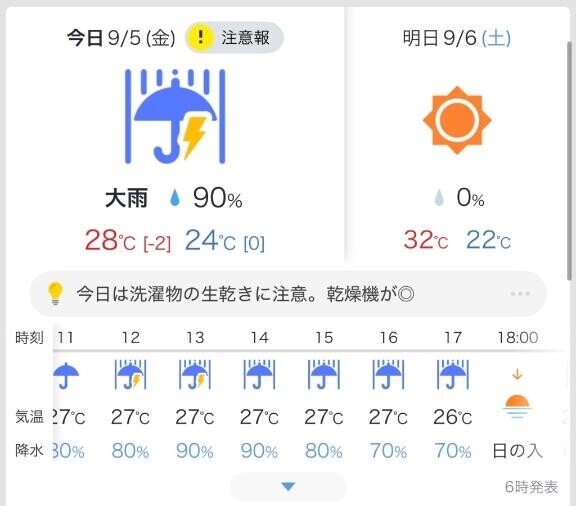The image size is (576, 506).
Task: Click tomorrow's 0% precipitation raindrop
Action: [439, 197]
